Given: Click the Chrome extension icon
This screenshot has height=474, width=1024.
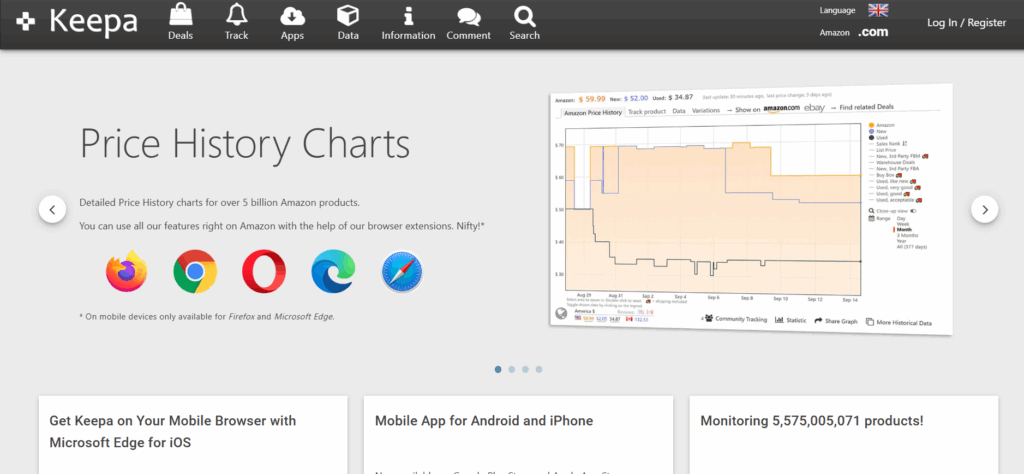Looking at the screenshot, I should point(195,271).
